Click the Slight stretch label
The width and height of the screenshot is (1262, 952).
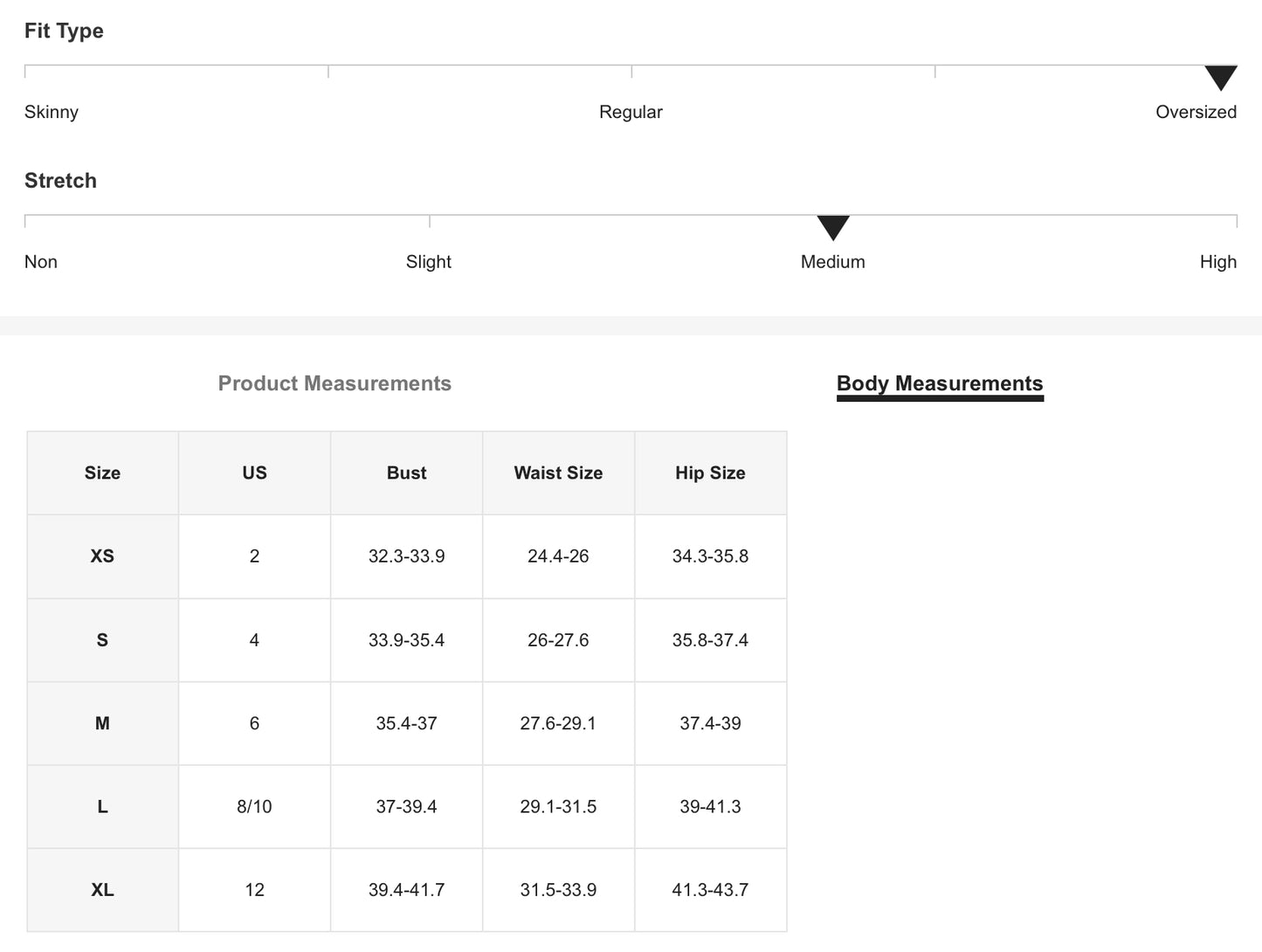click(x=429, y=262)
